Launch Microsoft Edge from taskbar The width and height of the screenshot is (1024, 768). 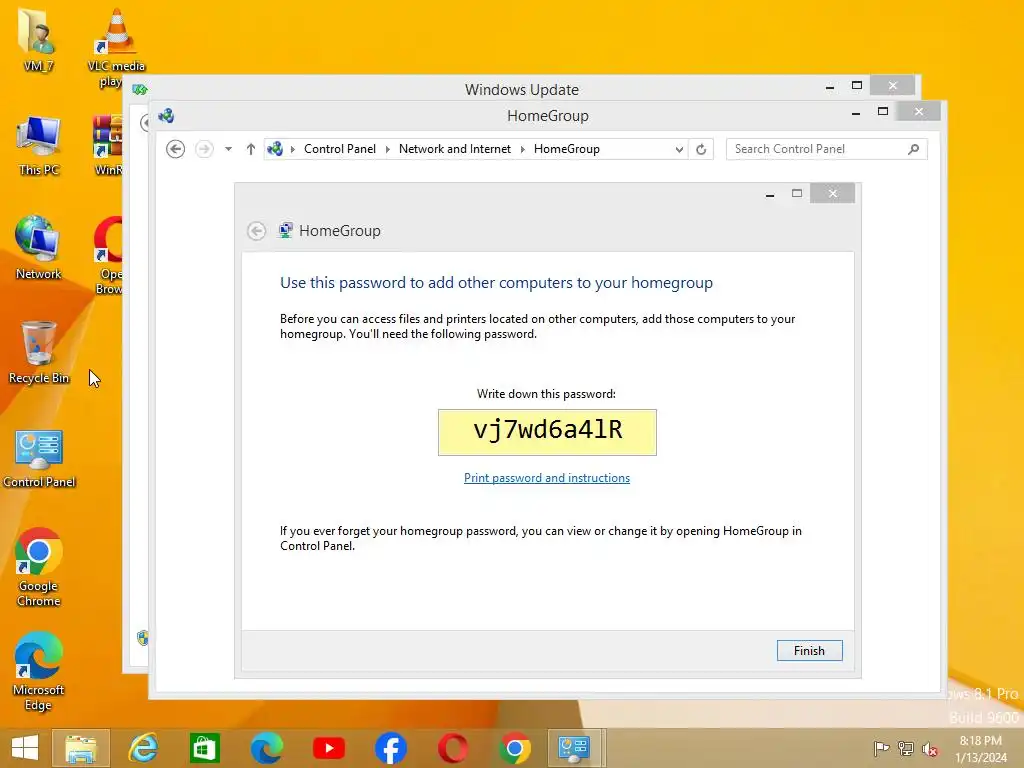266,748
